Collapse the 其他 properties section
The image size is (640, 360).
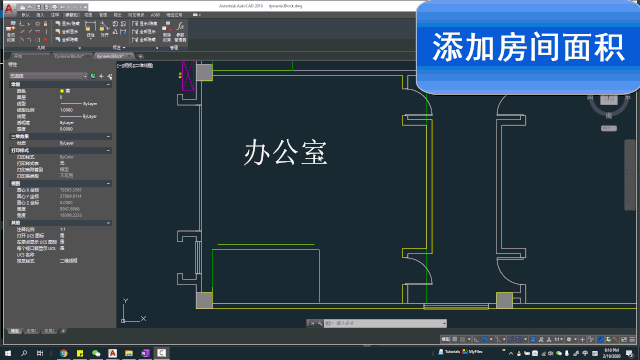(108, 223)
